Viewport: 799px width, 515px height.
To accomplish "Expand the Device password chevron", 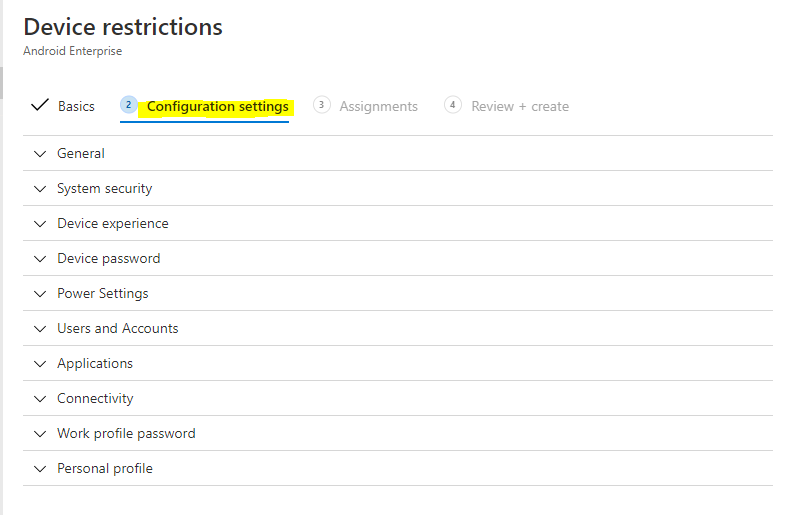I will pos(40,259).
